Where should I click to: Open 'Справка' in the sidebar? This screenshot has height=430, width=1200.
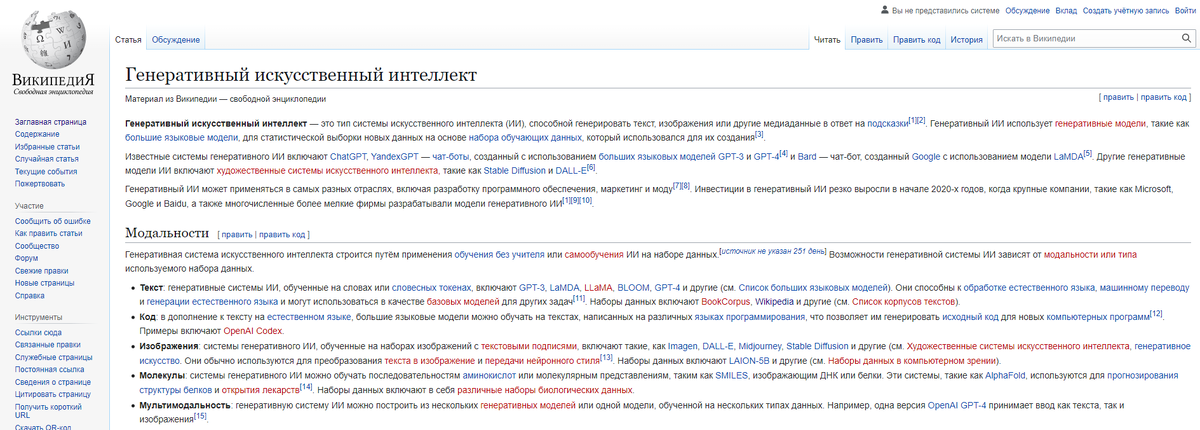30,296
